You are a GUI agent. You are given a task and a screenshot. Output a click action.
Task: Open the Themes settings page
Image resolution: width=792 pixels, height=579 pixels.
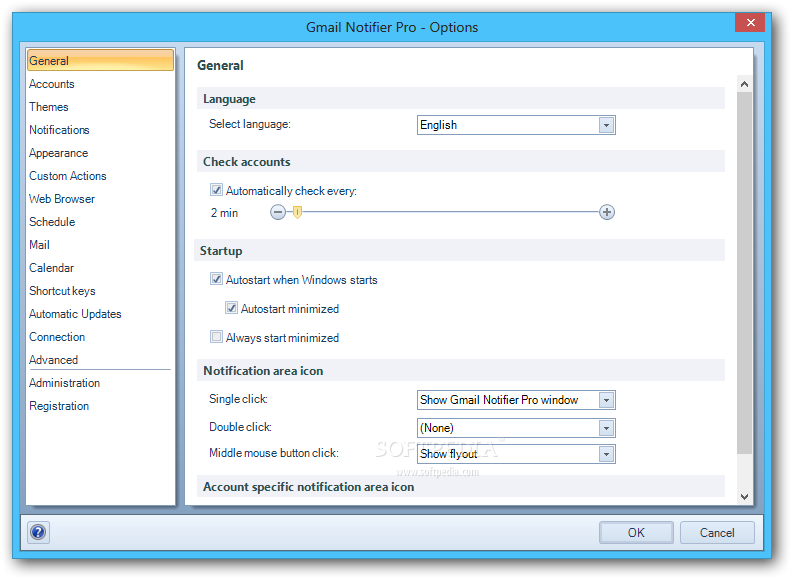(x=48, y=107)
